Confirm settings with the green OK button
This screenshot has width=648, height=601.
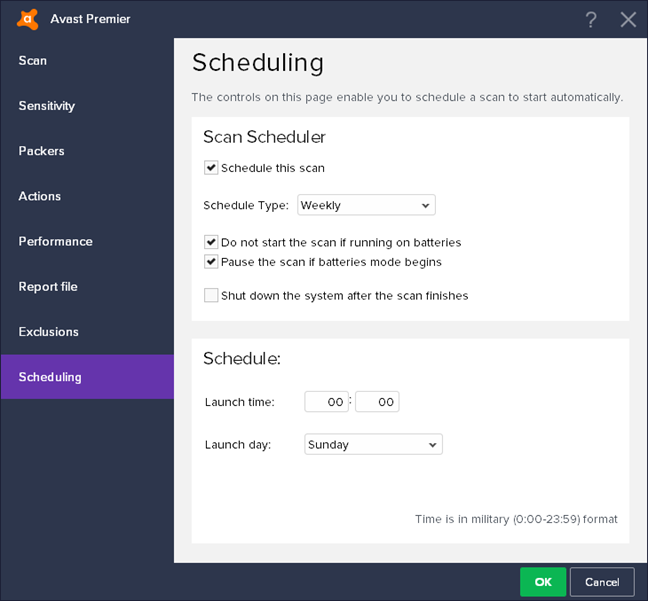coord(543,582)
